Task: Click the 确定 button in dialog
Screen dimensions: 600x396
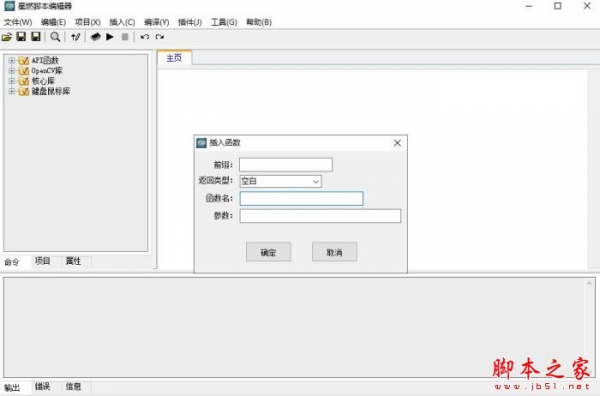Action: tap(269, 252)
